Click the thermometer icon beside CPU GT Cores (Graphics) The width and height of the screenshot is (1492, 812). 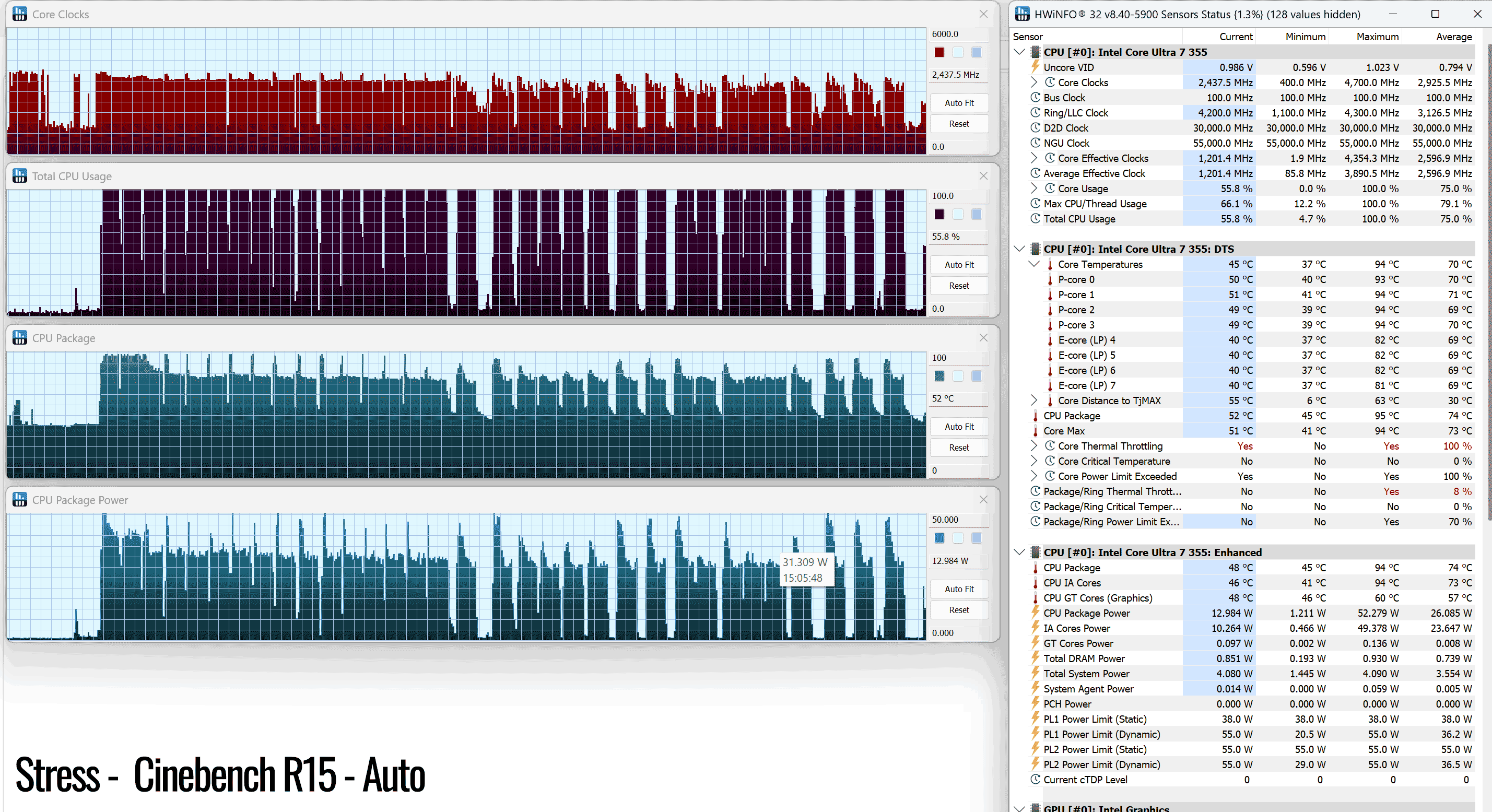(x=1036, y=598)
